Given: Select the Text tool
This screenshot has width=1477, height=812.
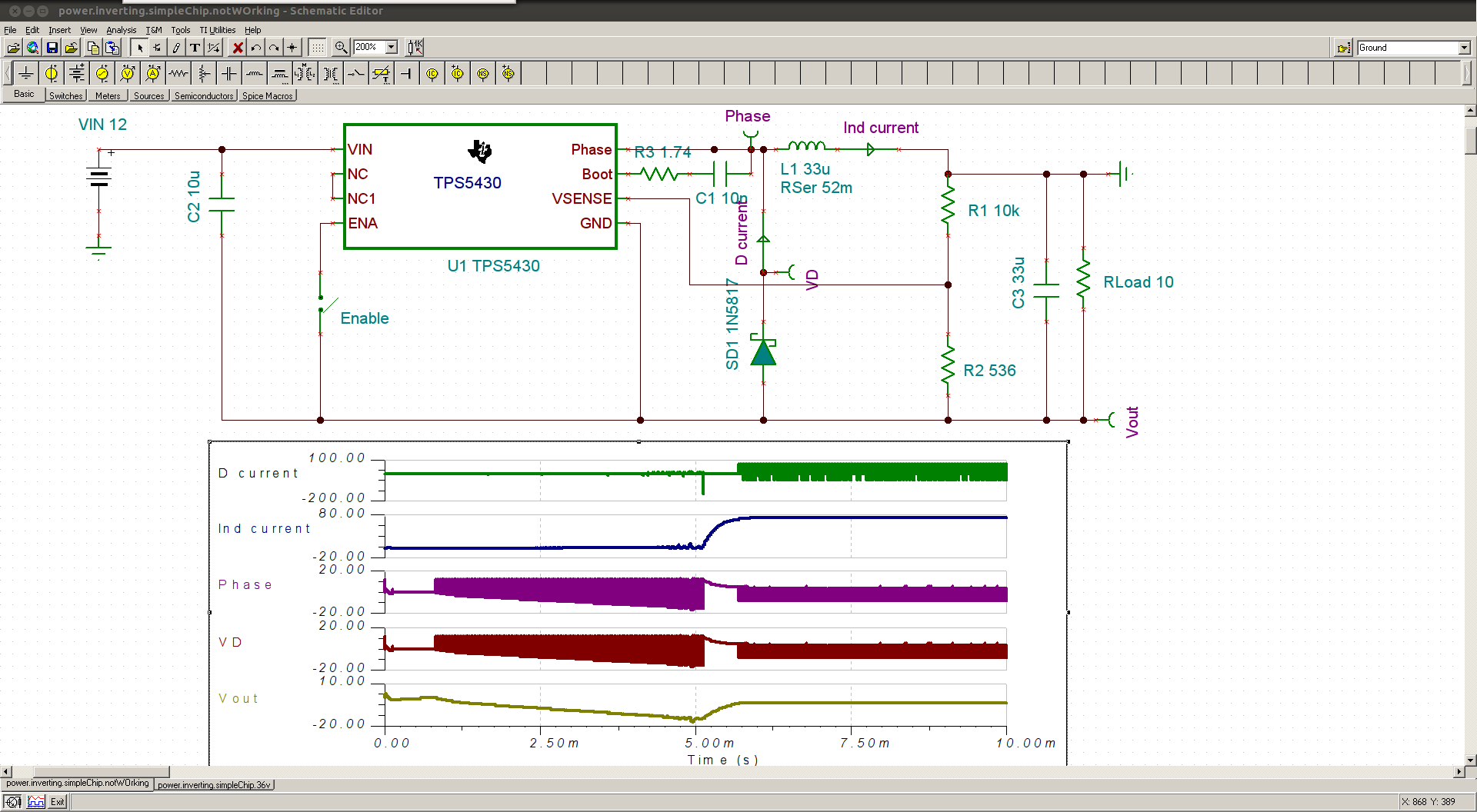Looking at the screenshot, I should (x=195, y=48).
